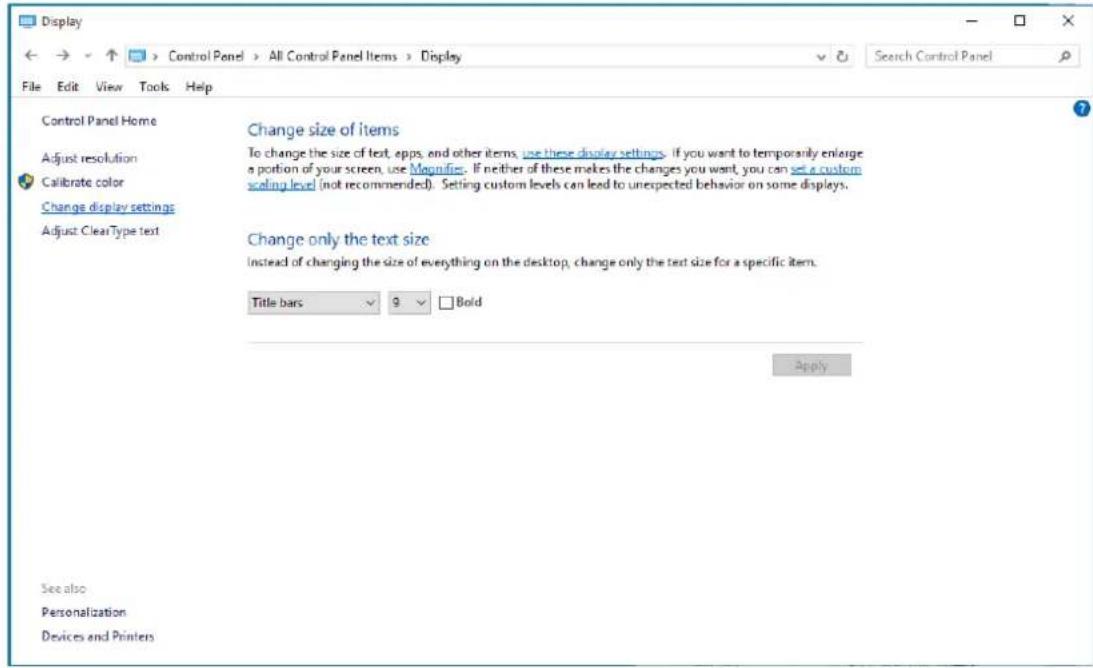Click in the Search Control Panel field

tap(955, 57)
